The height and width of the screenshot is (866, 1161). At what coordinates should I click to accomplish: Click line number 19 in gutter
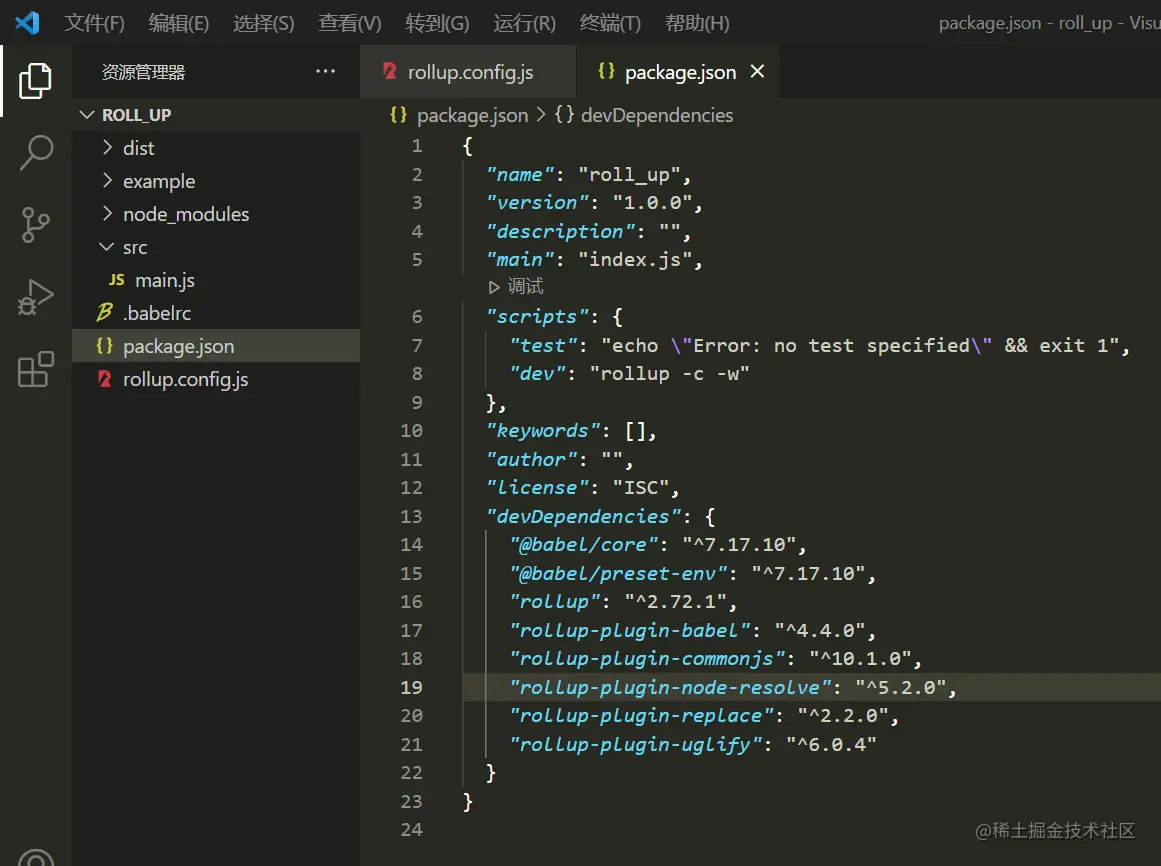(411, 688)
